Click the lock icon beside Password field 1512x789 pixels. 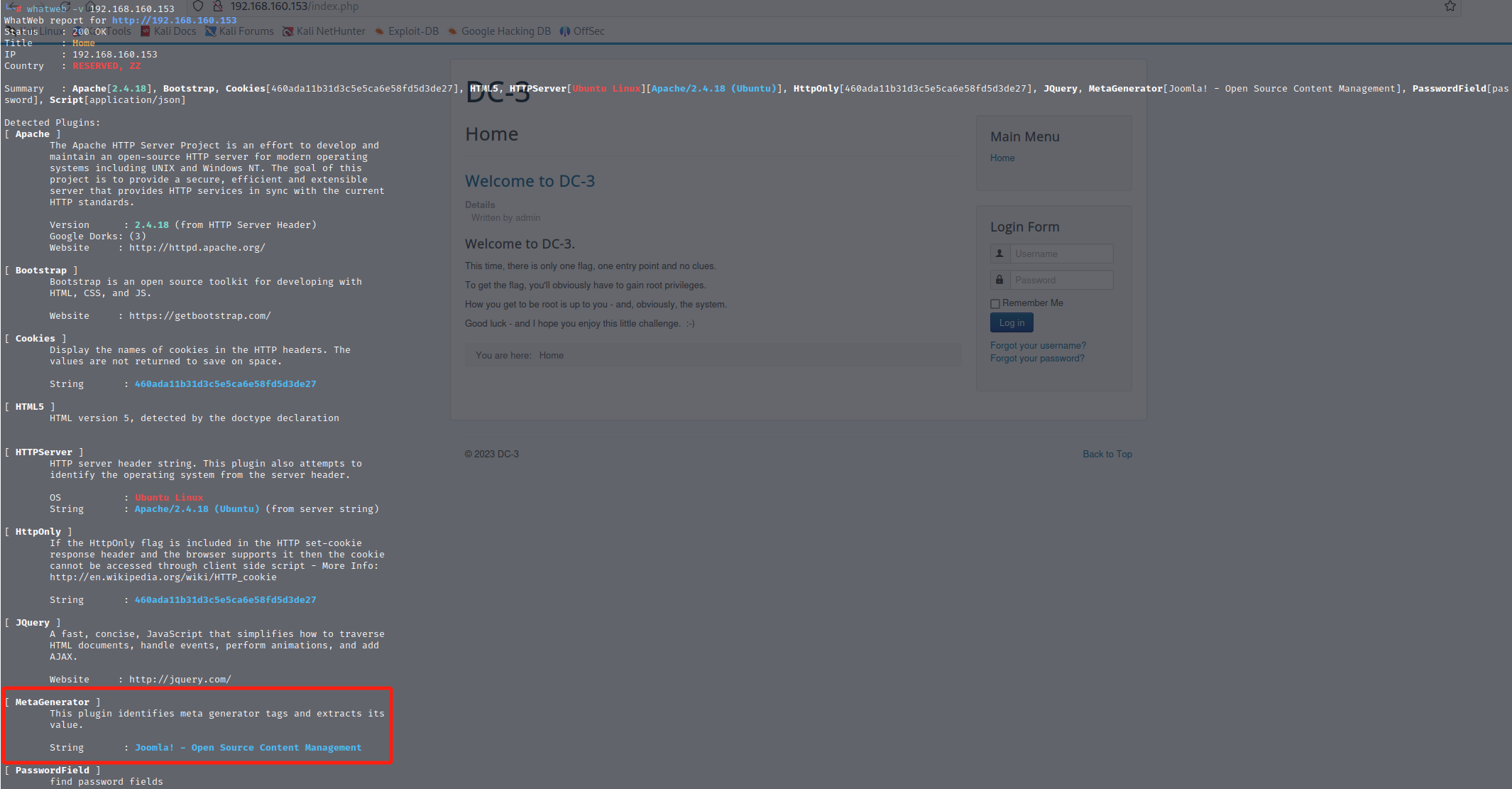coord(999,280)
